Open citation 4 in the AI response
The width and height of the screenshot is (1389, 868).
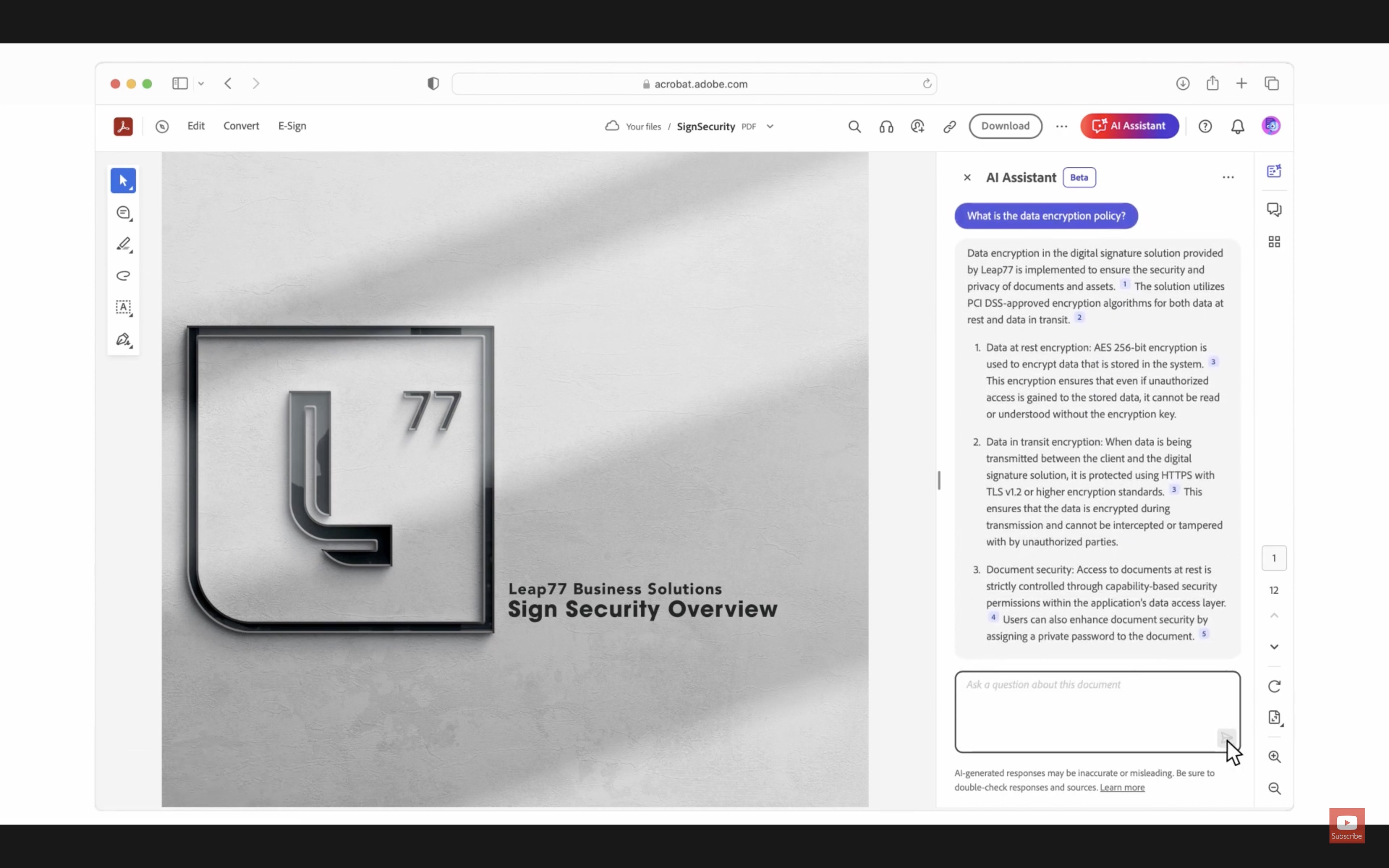pyautogui.click(x=993, y=617)
